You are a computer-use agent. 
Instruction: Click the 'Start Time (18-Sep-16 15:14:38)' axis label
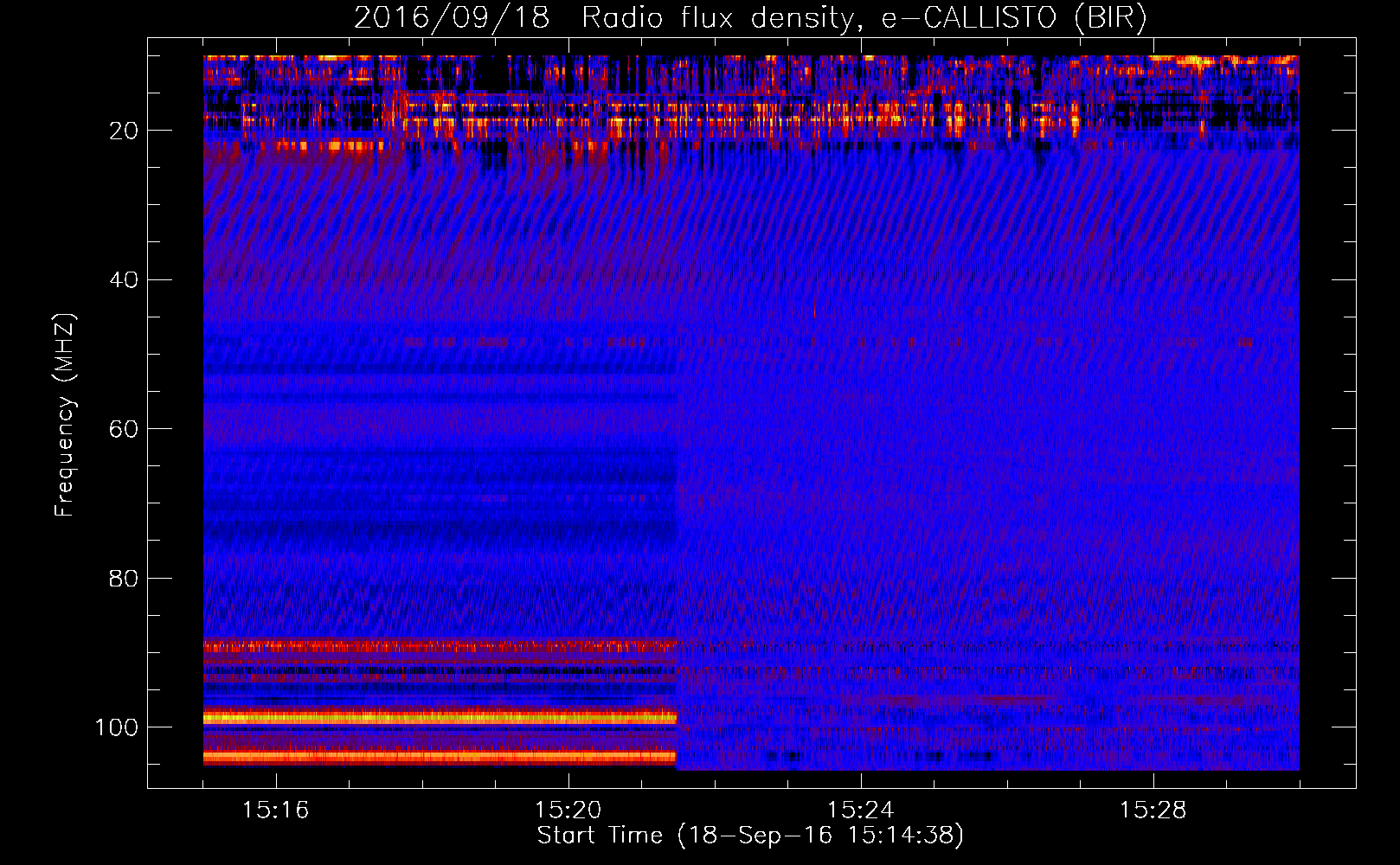tap(750, 836)
